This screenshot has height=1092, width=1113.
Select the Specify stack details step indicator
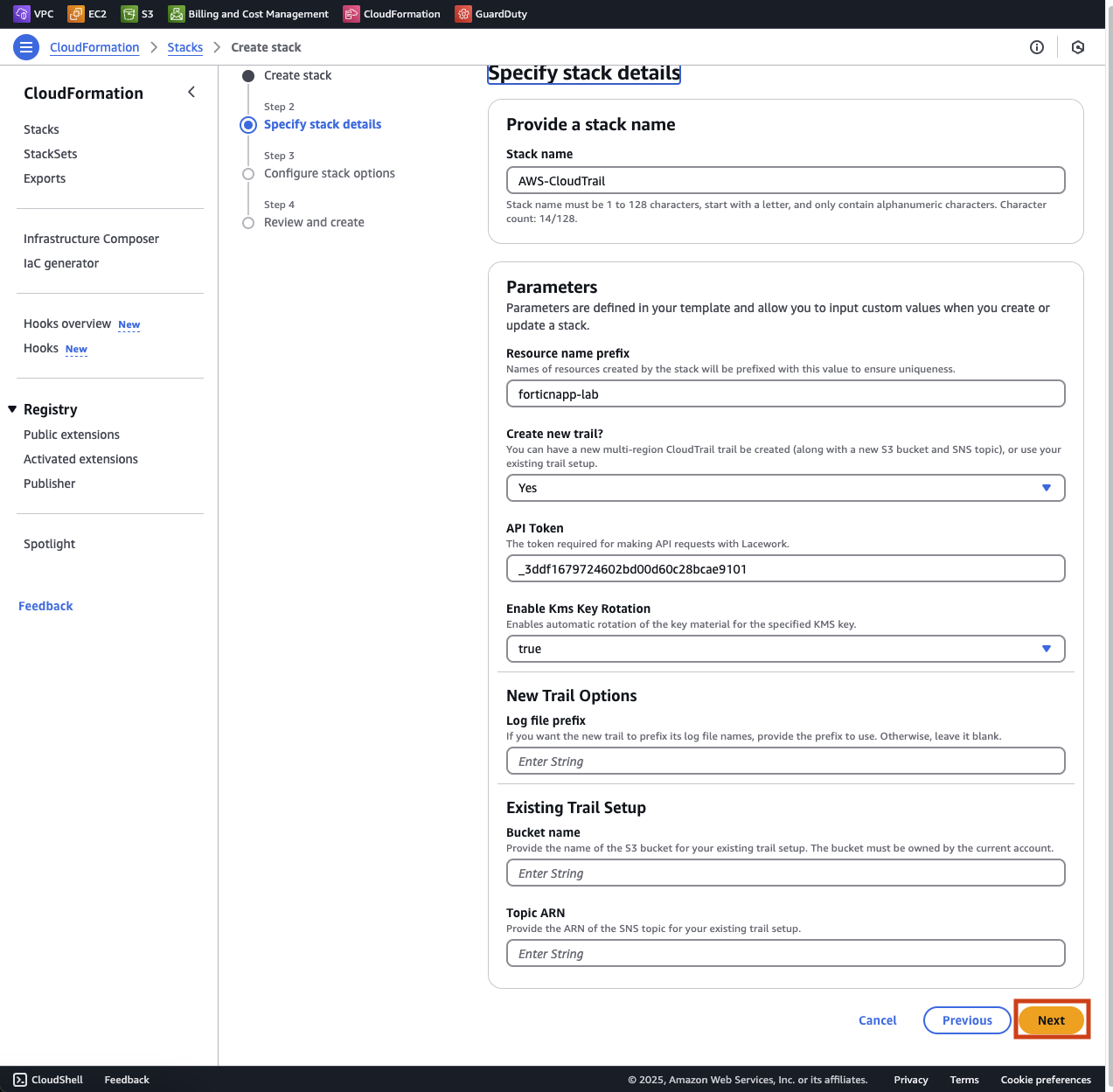coord(248,125)
